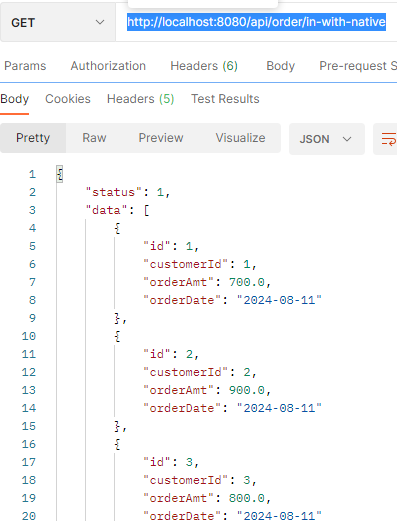
Task: Click the orderDate key on line 20
Action: coord(182,516)
